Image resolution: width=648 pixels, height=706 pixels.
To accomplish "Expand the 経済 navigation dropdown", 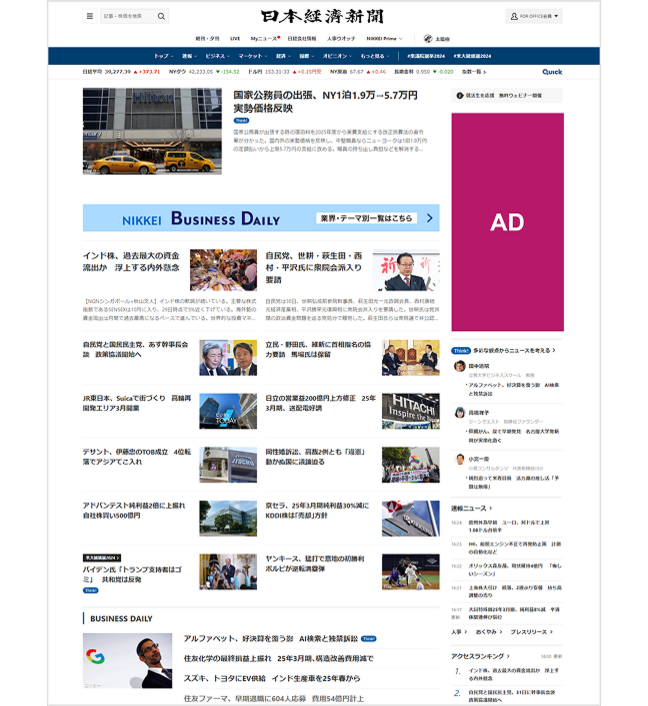I will [283, 56].
